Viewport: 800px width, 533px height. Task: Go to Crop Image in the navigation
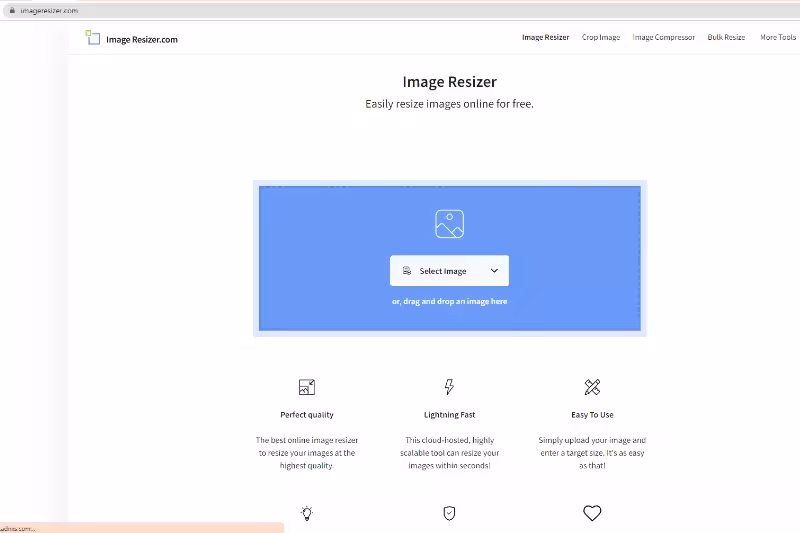point(601,37)
